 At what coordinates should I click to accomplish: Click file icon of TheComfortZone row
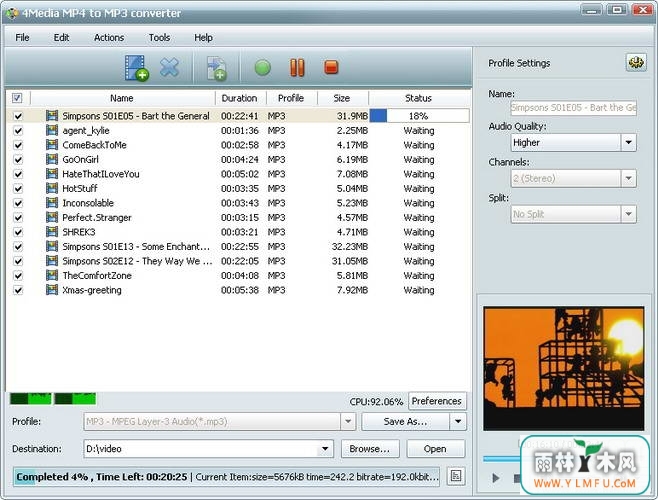[52, 275]
